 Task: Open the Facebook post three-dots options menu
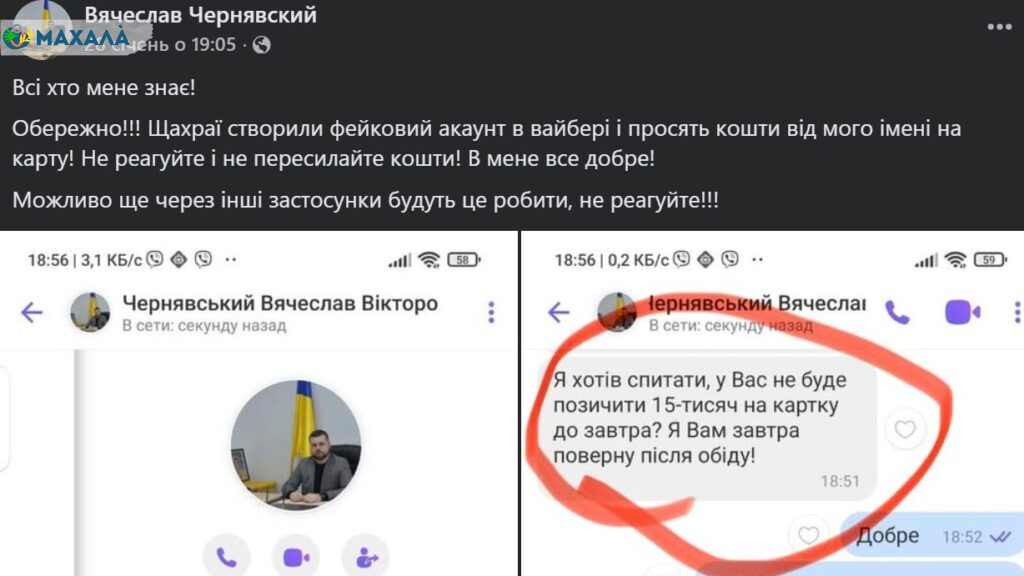tap(999, 27)
